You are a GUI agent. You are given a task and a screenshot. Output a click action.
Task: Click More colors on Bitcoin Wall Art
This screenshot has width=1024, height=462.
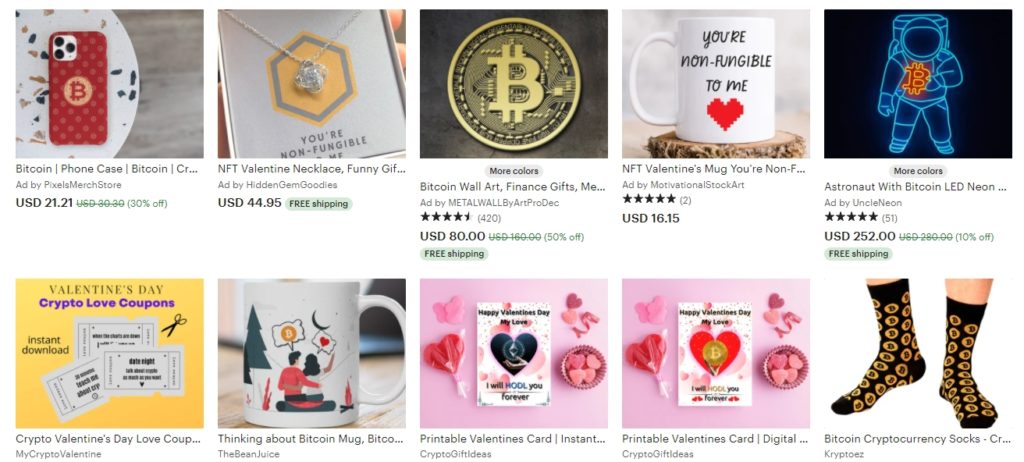(x=514, y=171)
